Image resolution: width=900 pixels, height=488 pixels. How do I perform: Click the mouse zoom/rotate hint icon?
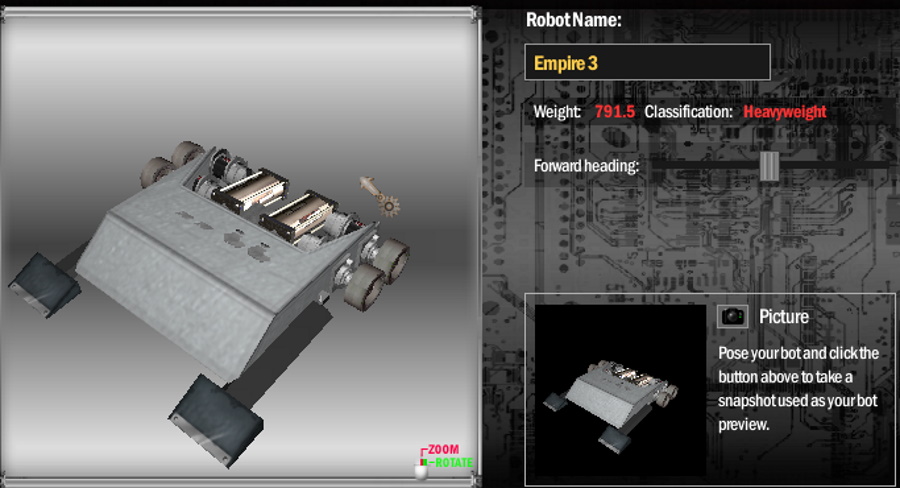(x=421, y=468)
